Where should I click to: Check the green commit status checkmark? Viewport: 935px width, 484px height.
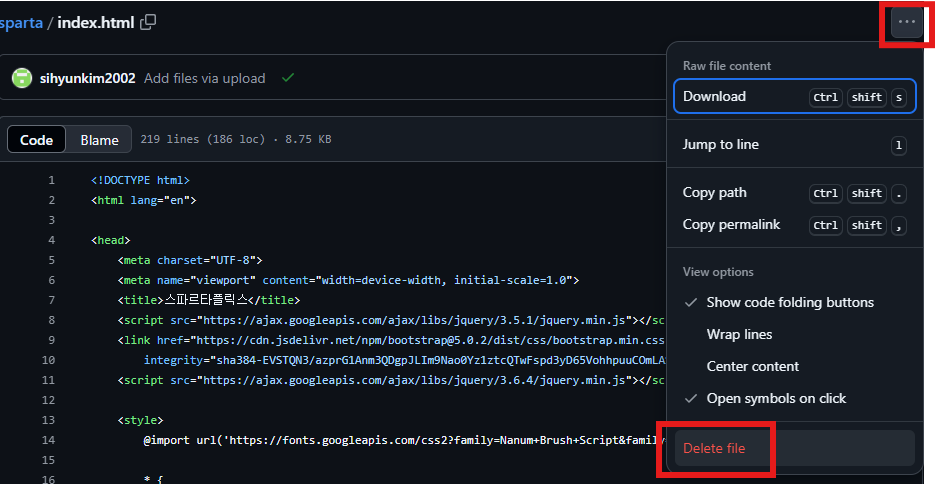(288, 78)
